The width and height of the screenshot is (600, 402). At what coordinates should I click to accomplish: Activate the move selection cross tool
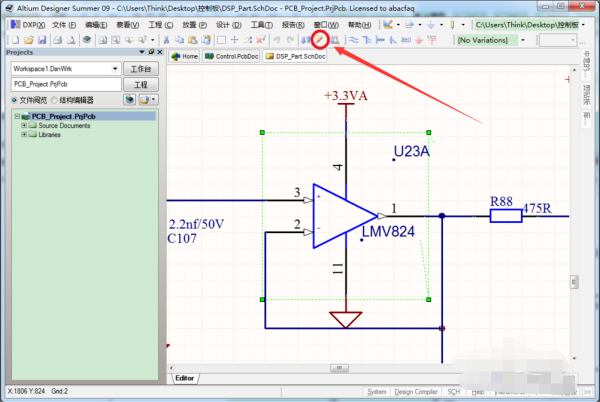(x=235, y=40)
